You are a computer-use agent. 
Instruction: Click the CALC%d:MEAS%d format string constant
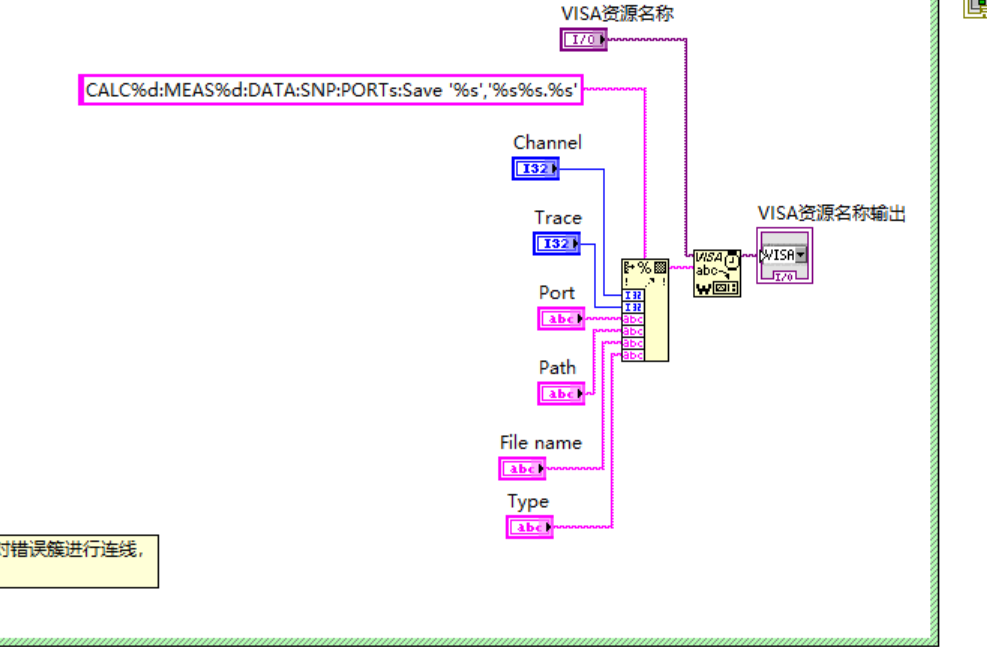tap(331, 90)
